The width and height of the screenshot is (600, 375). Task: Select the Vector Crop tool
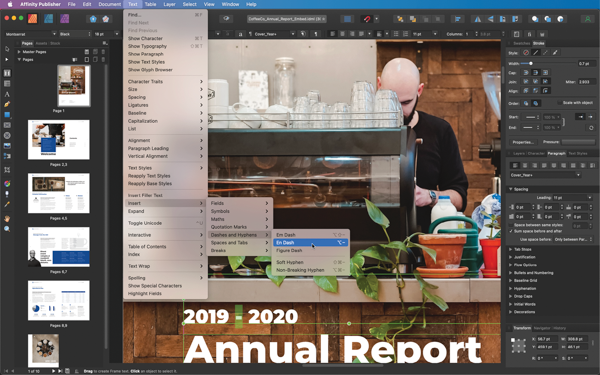(x=7, y=169)
